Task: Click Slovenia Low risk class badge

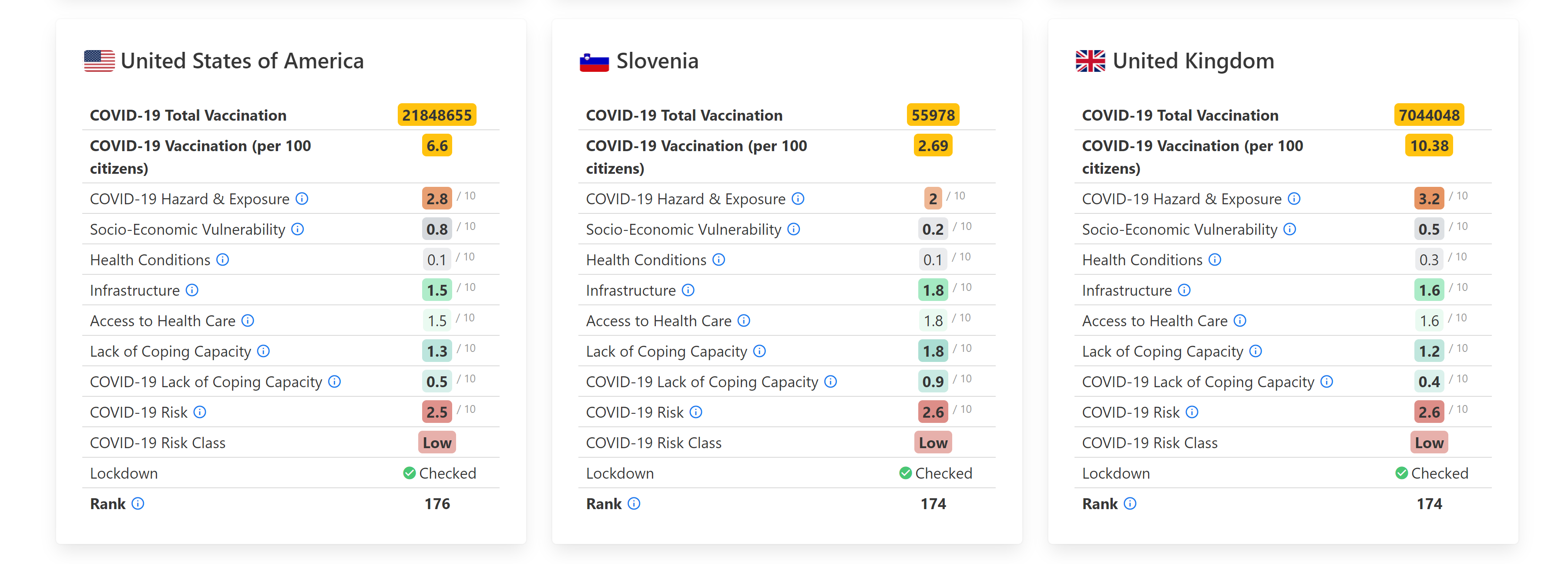Action: pos(933,443)
